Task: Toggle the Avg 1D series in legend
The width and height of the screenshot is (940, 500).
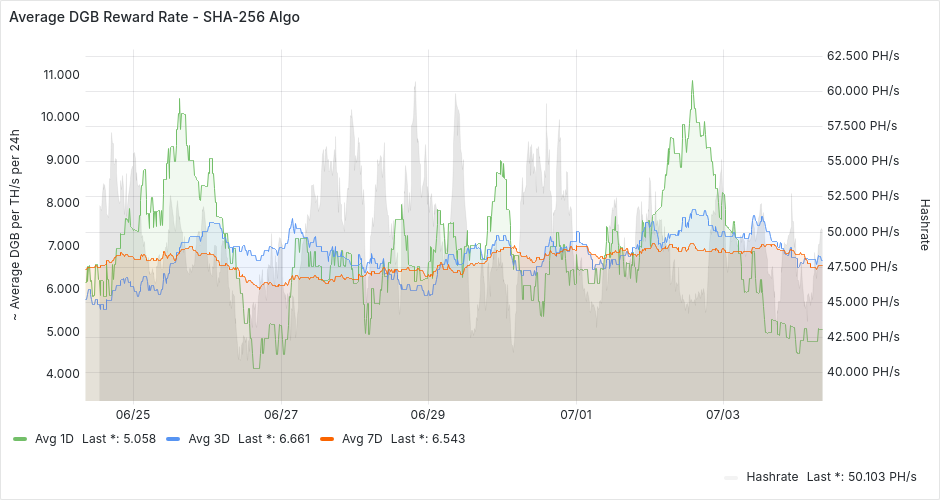Action: pyautogui.click(x=54, y=439)
